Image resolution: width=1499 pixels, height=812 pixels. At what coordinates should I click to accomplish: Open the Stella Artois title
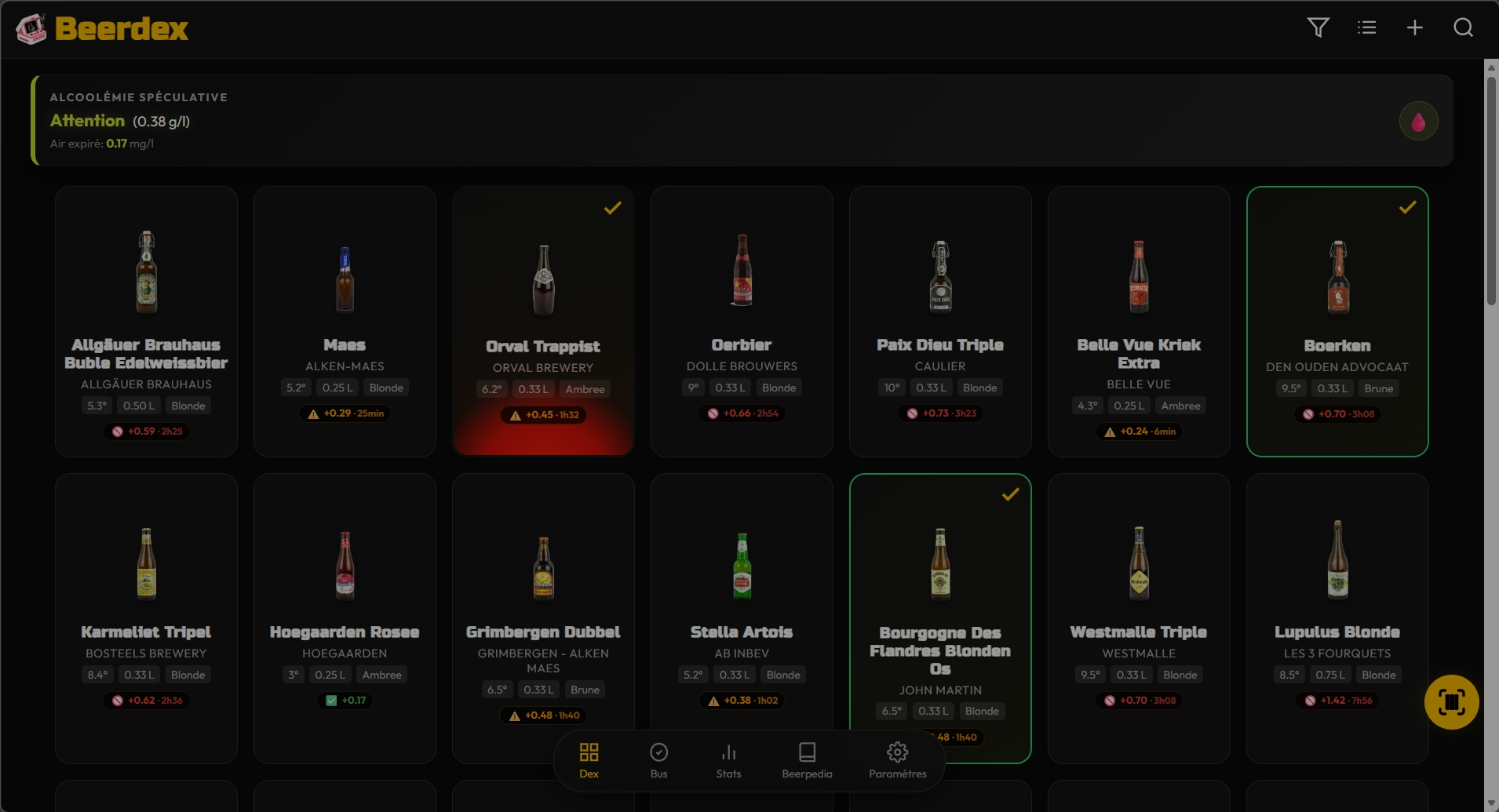[x=742, y=632]
